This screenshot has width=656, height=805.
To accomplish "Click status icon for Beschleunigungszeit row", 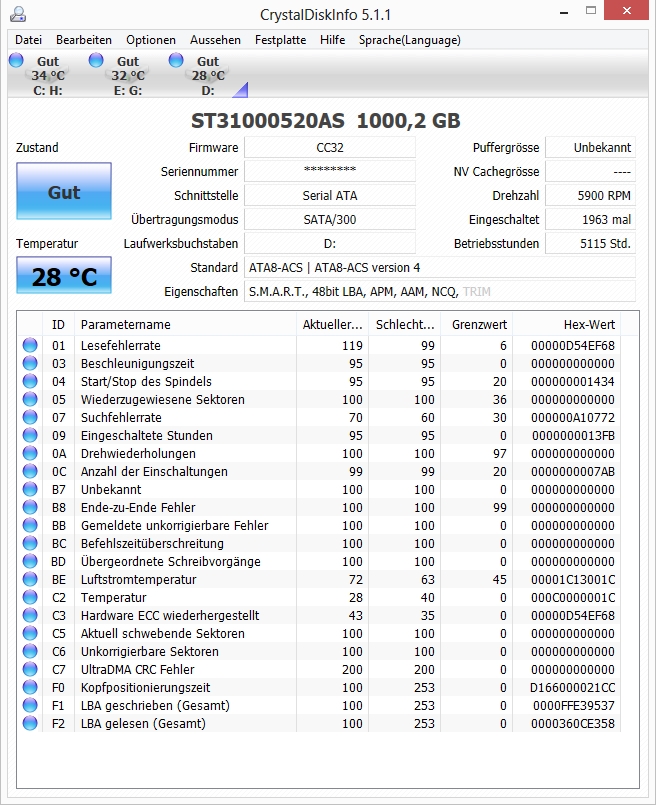I will [30, 363].
